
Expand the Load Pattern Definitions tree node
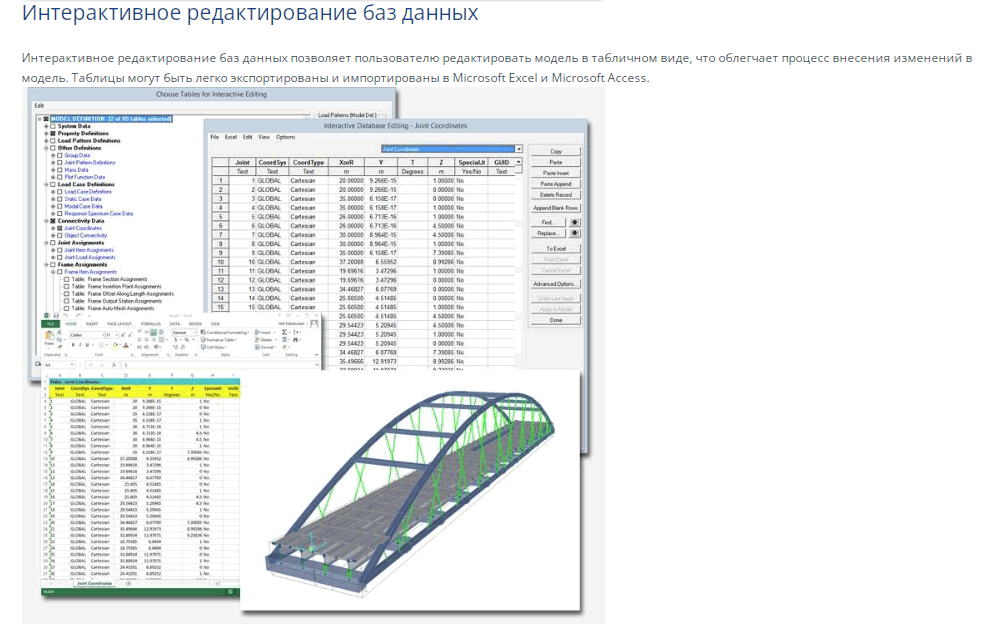46,141
